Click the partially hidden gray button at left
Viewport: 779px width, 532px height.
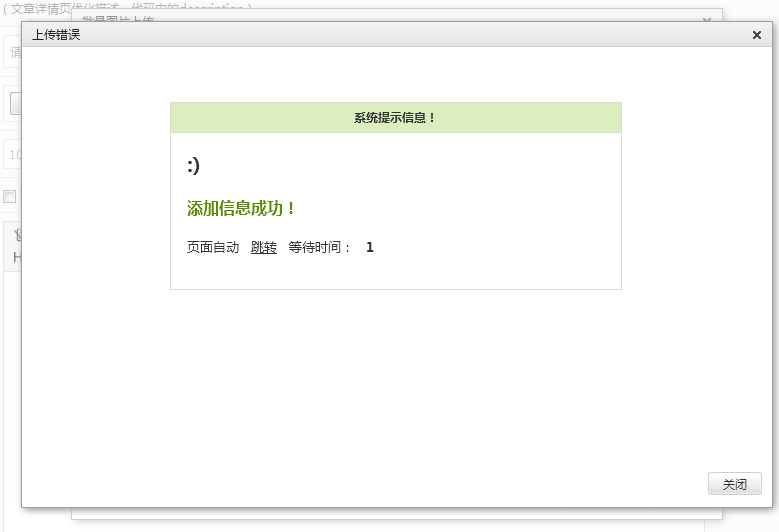(15, 103)
